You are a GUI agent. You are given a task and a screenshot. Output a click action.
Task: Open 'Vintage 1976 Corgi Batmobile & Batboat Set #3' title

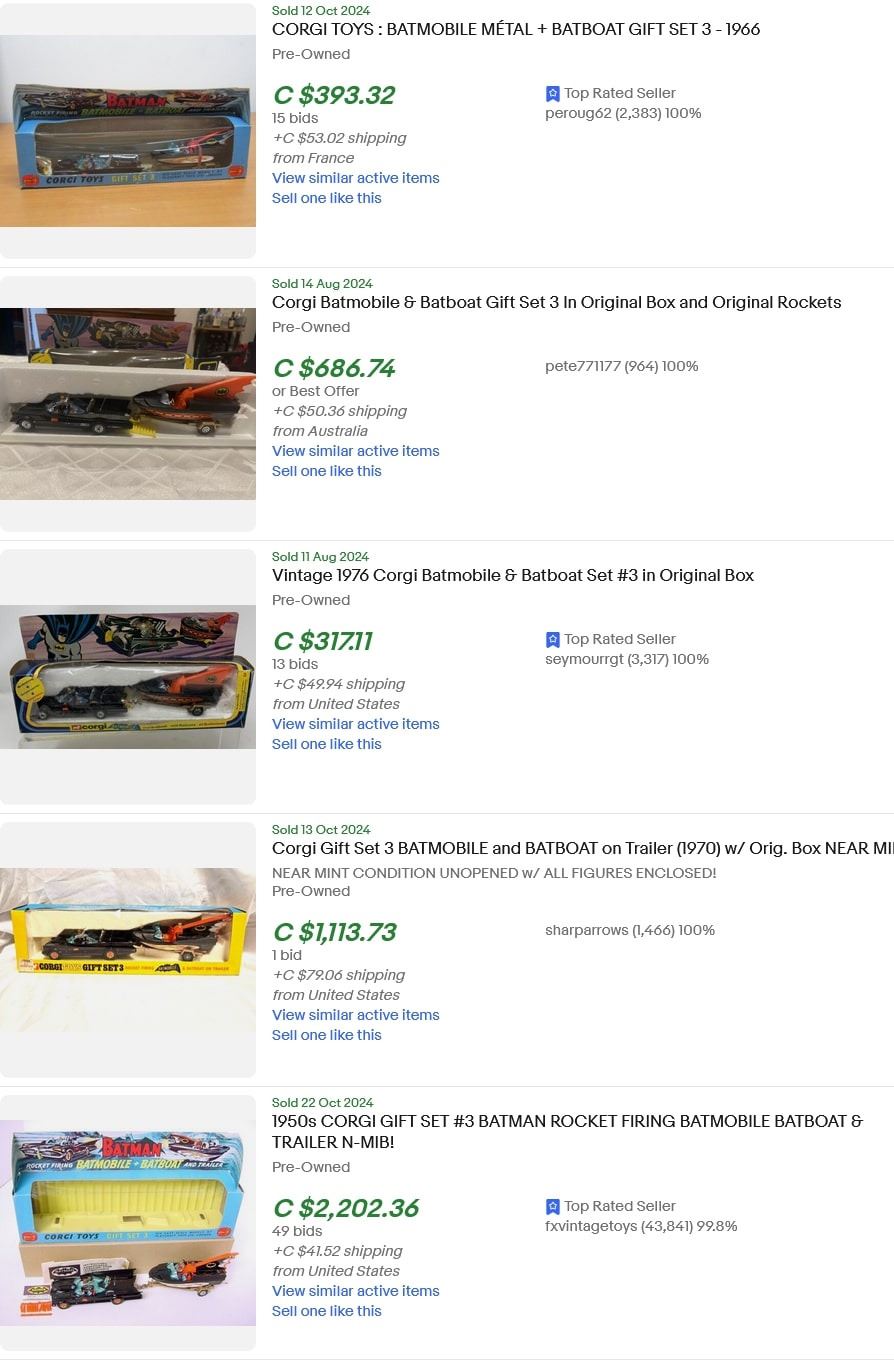[513, 575]
